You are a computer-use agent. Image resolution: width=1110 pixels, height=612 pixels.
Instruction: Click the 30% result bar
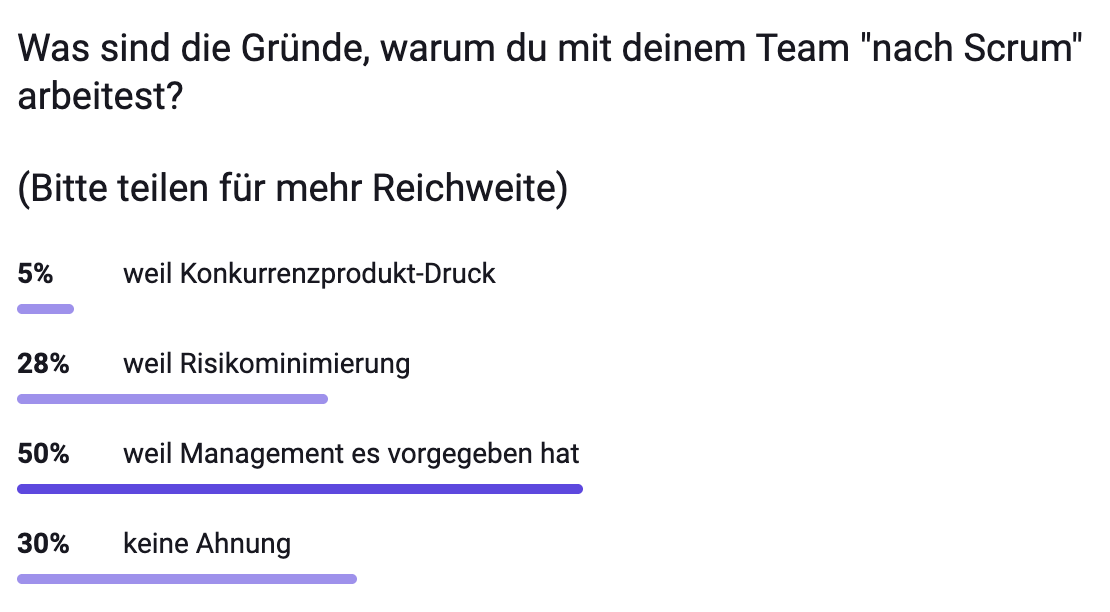click(187, 578)
